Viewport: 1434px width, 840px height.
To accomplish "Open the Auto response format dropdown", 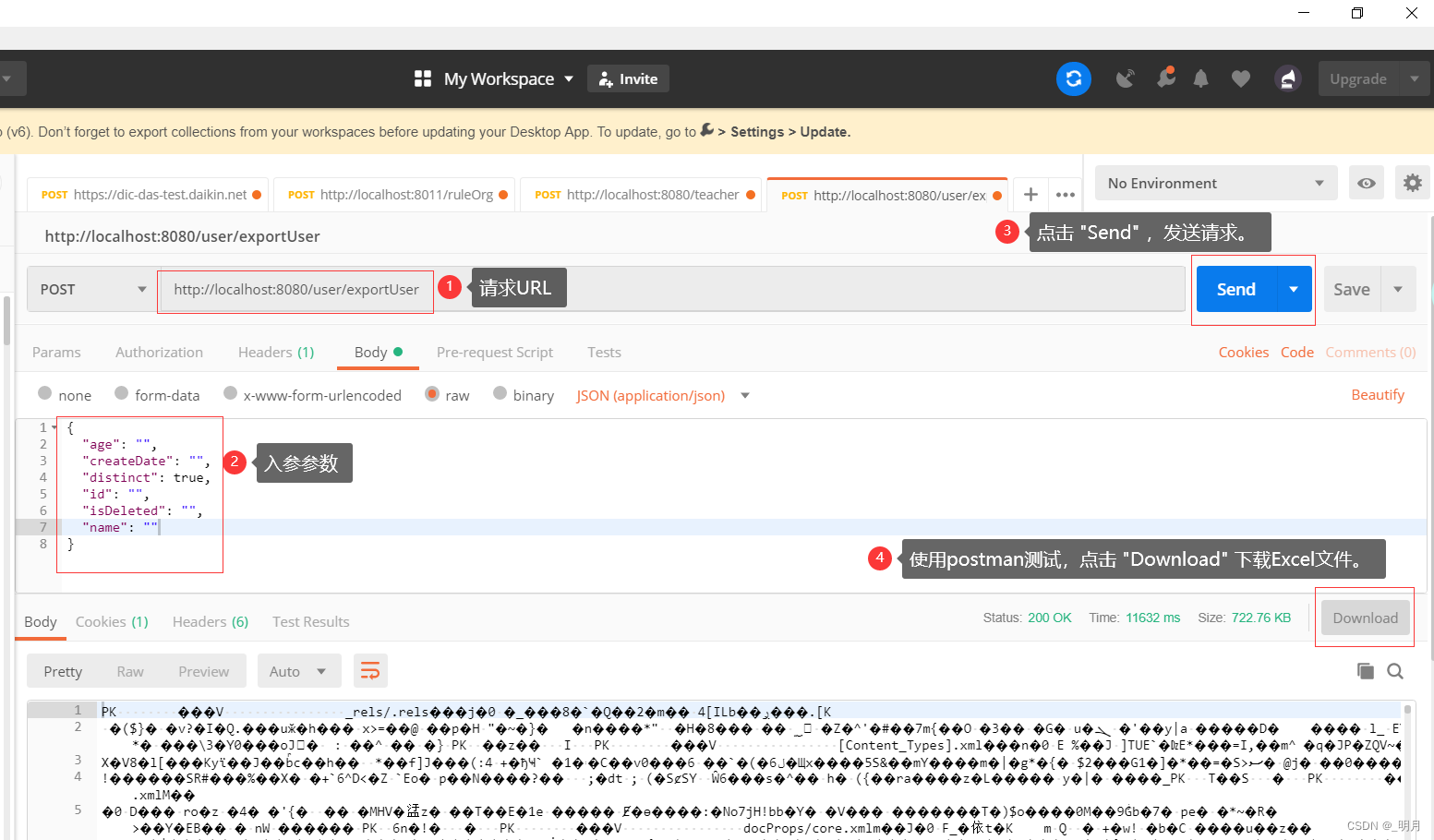I will coord(299,671).
